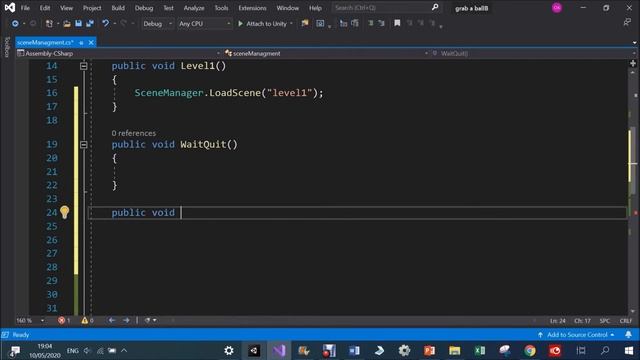Click the Unity project explorer toolbar icon
This screenshot has width=640, height=360.
(x=320, y=24)
